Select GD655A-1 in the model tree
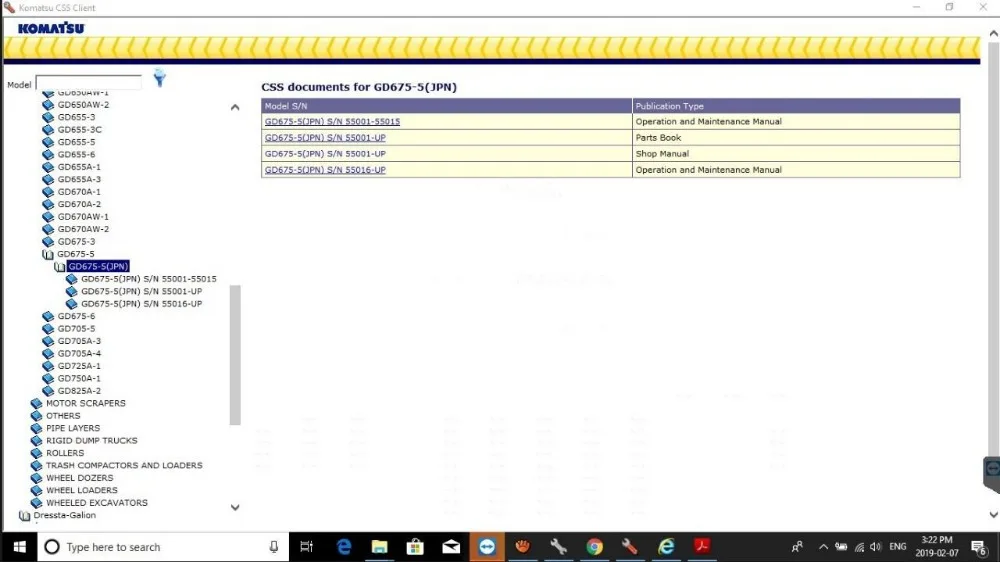The height and width of the screenshot is (562, 1000). click(x=79, y=167)
